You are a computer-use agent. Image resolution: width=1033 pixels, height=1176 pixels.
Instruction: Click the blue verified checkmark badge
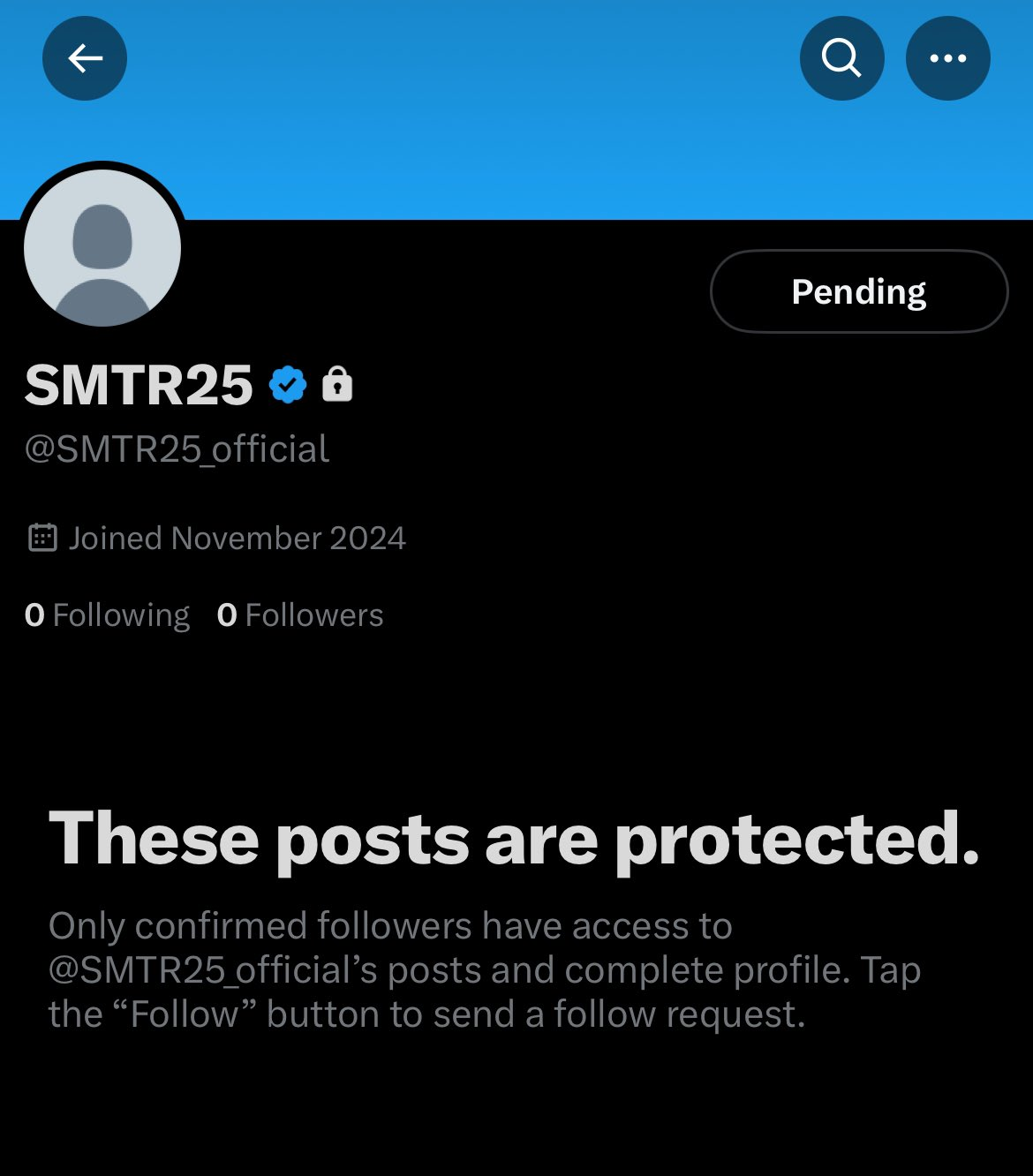pyautogui.click(x=288, y=385)
